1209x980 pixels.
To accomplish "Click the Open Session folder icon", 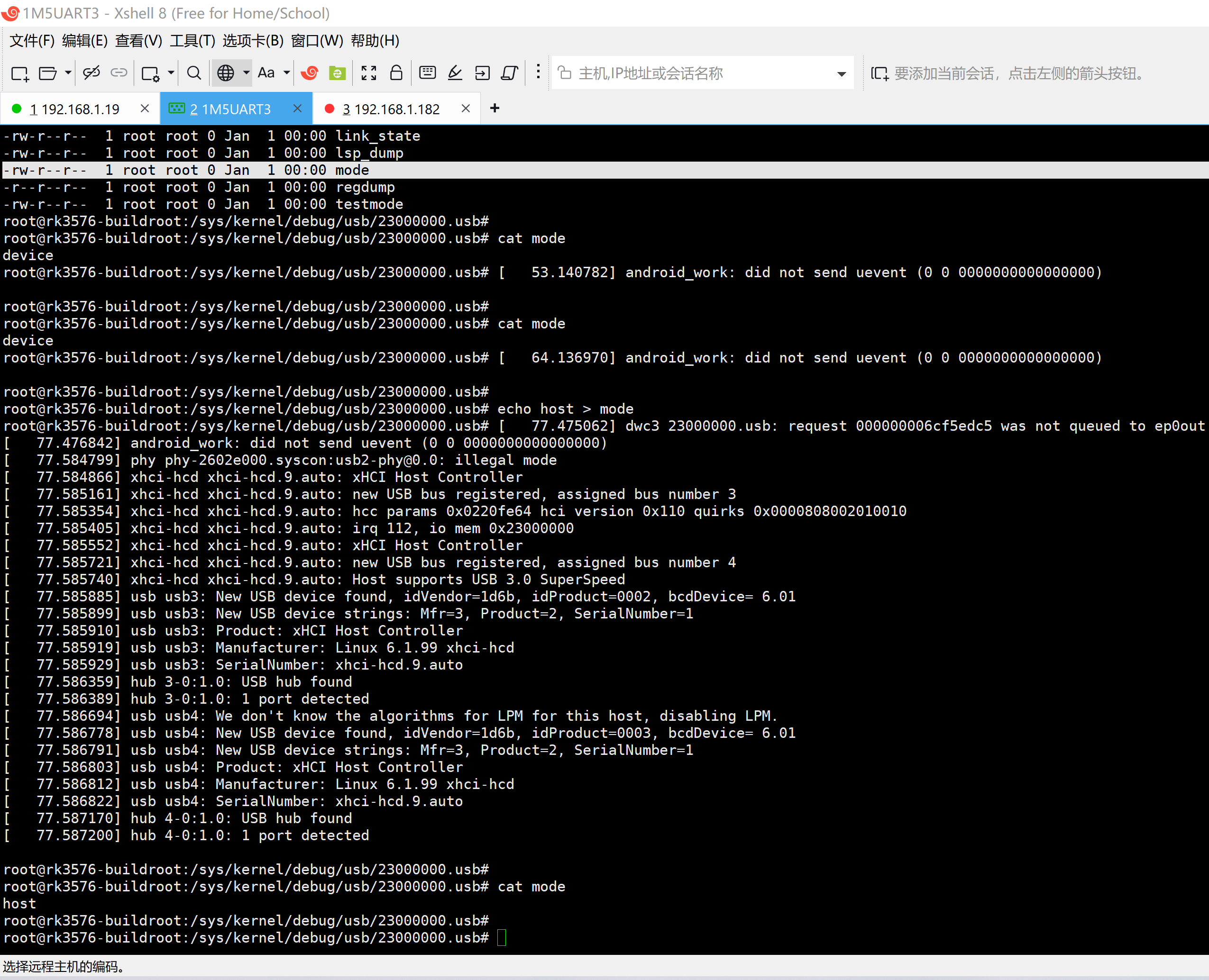I will tap(47, 73).
